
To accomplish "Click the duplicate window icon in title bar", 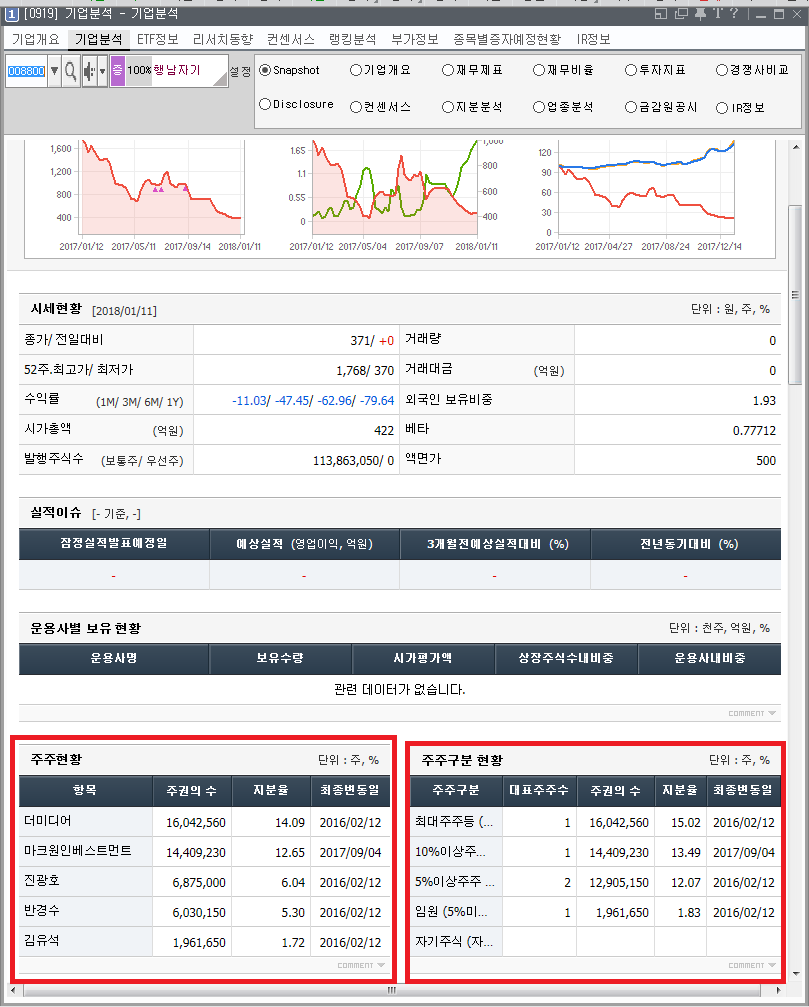I will tap(681, 13).
